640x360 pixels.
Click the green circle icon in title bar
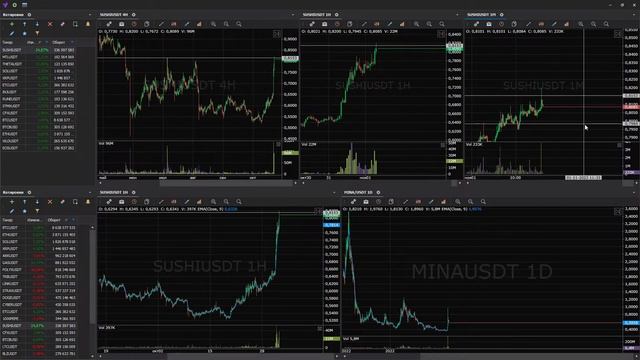[15, 4]
